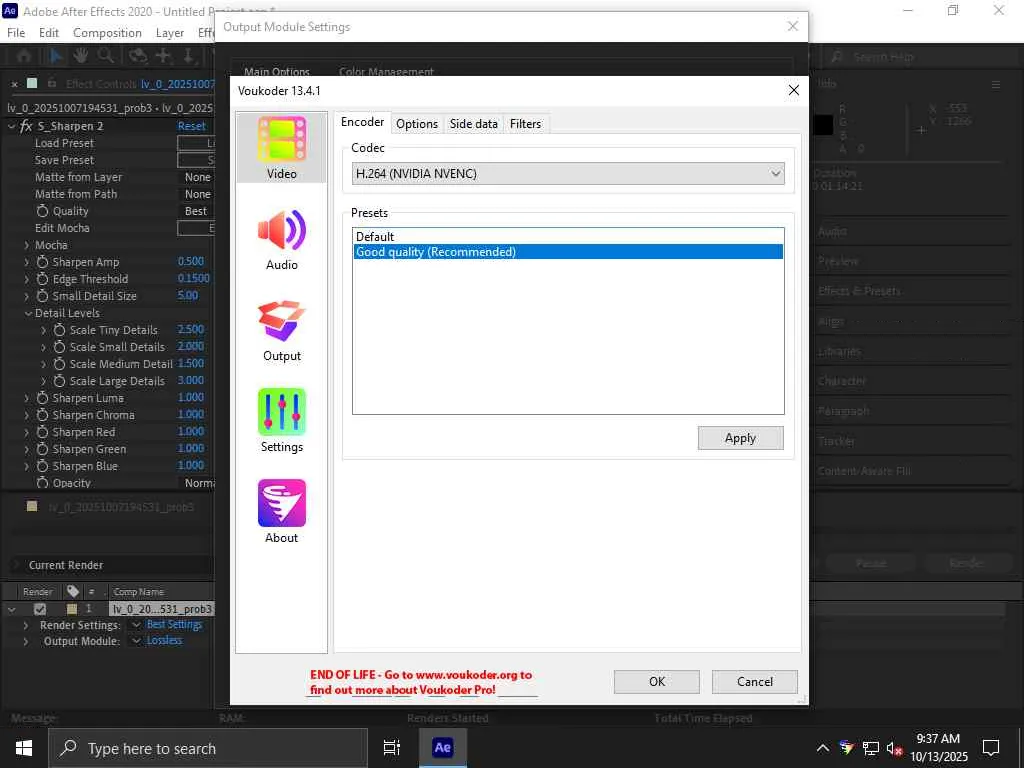Click Cancel in Voukoder dialog
This screenshot has width=1024, height=768.
coord(754,681)
